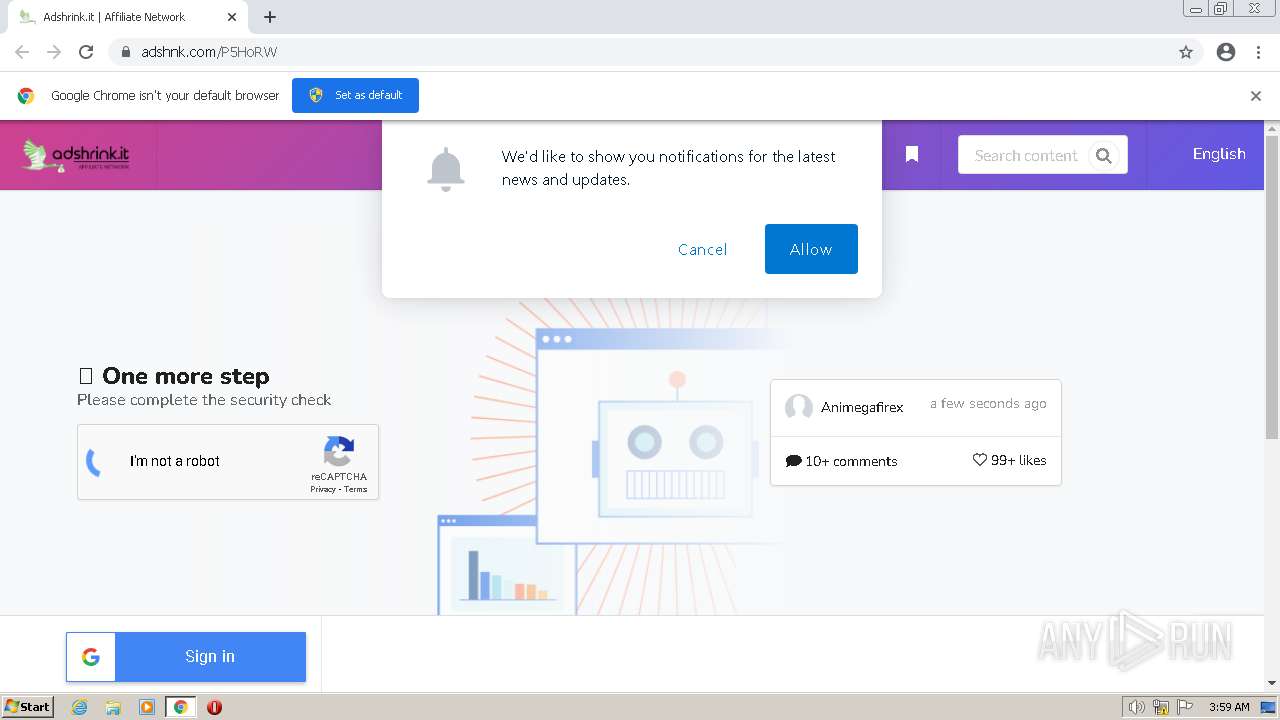Open the reCAPTCHA Terms link

(x=356, y=489)
